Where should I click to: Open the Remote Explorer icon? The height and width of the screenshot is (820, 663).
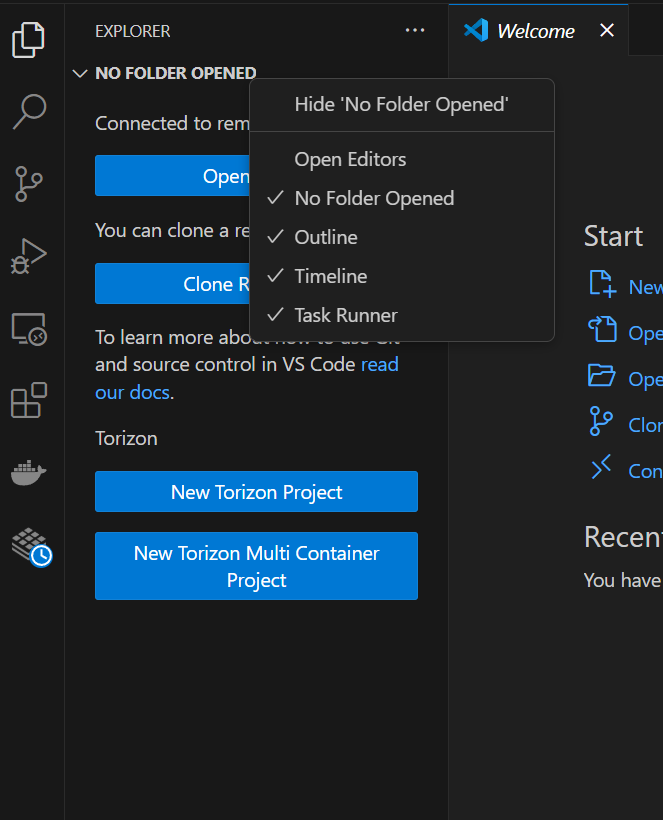[x=29, y=329]
